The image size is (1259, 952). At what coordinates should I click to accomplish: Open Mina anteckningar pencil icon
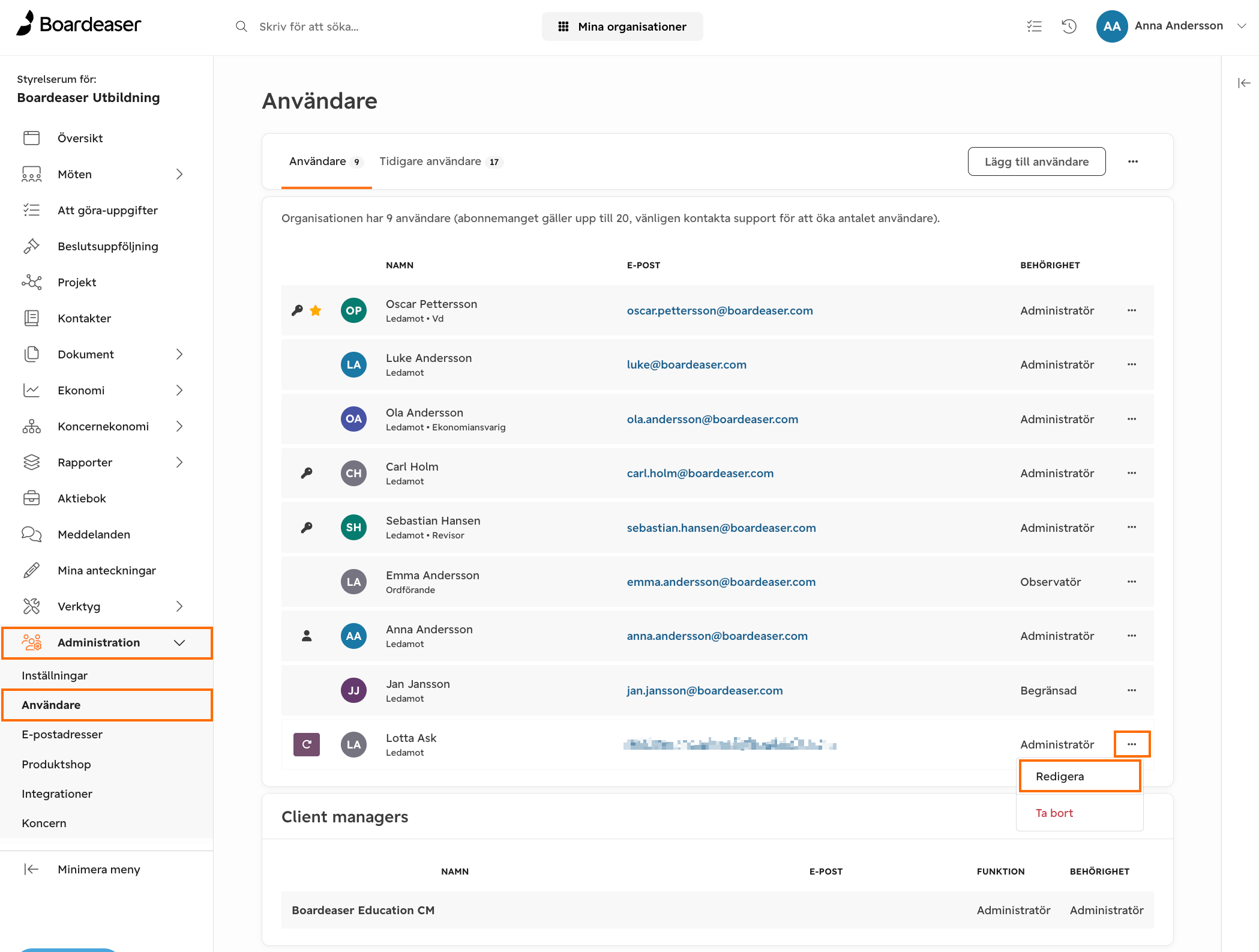click(x=31, y=570)
